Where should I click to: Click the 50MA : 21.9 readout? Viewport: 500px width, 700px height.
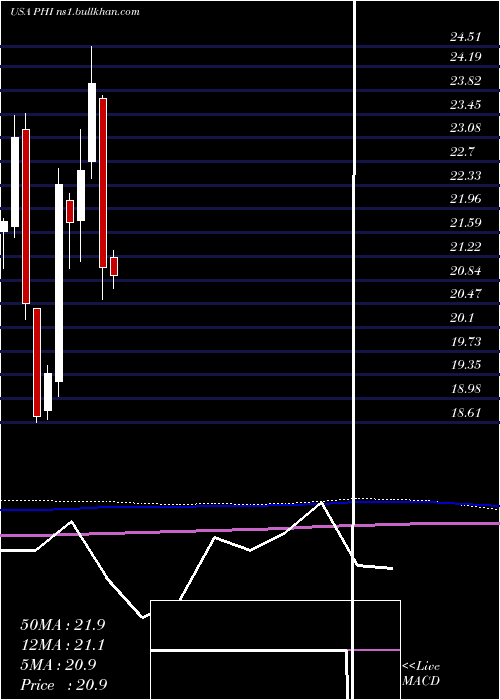[x=63, y=625]
